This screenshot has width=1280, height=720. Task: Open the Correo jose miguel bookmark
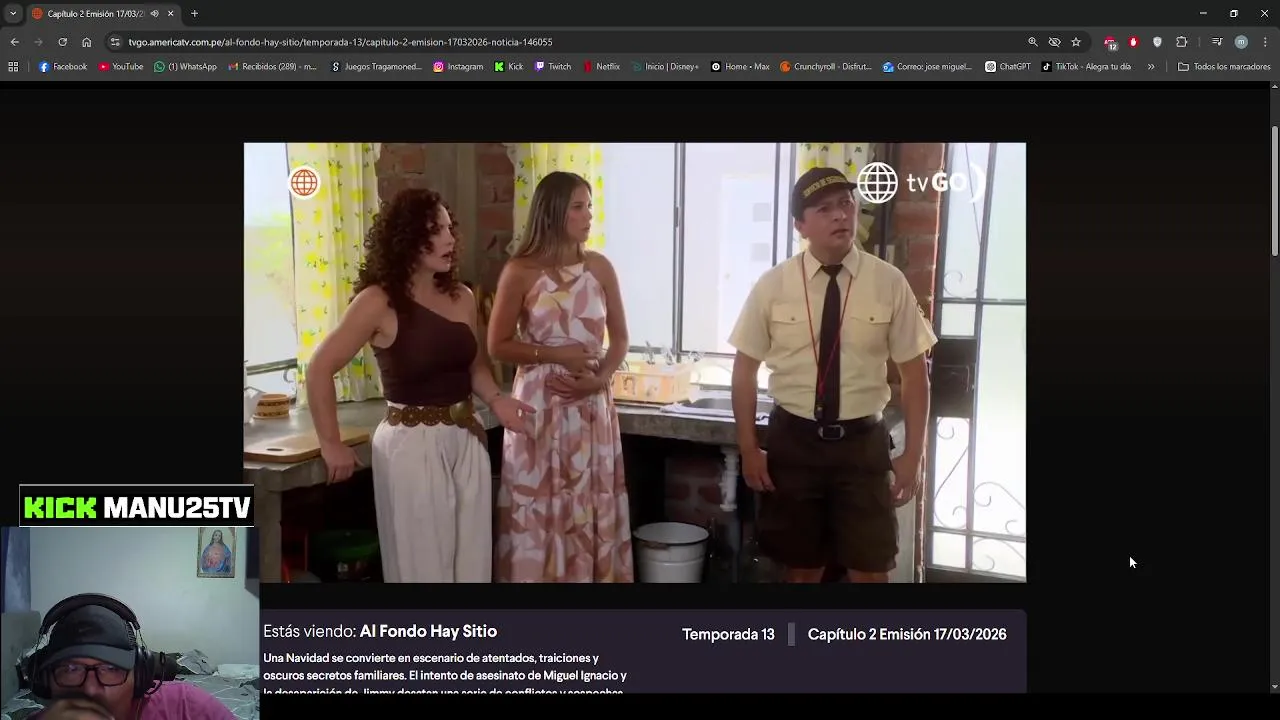tap(927, 67)
